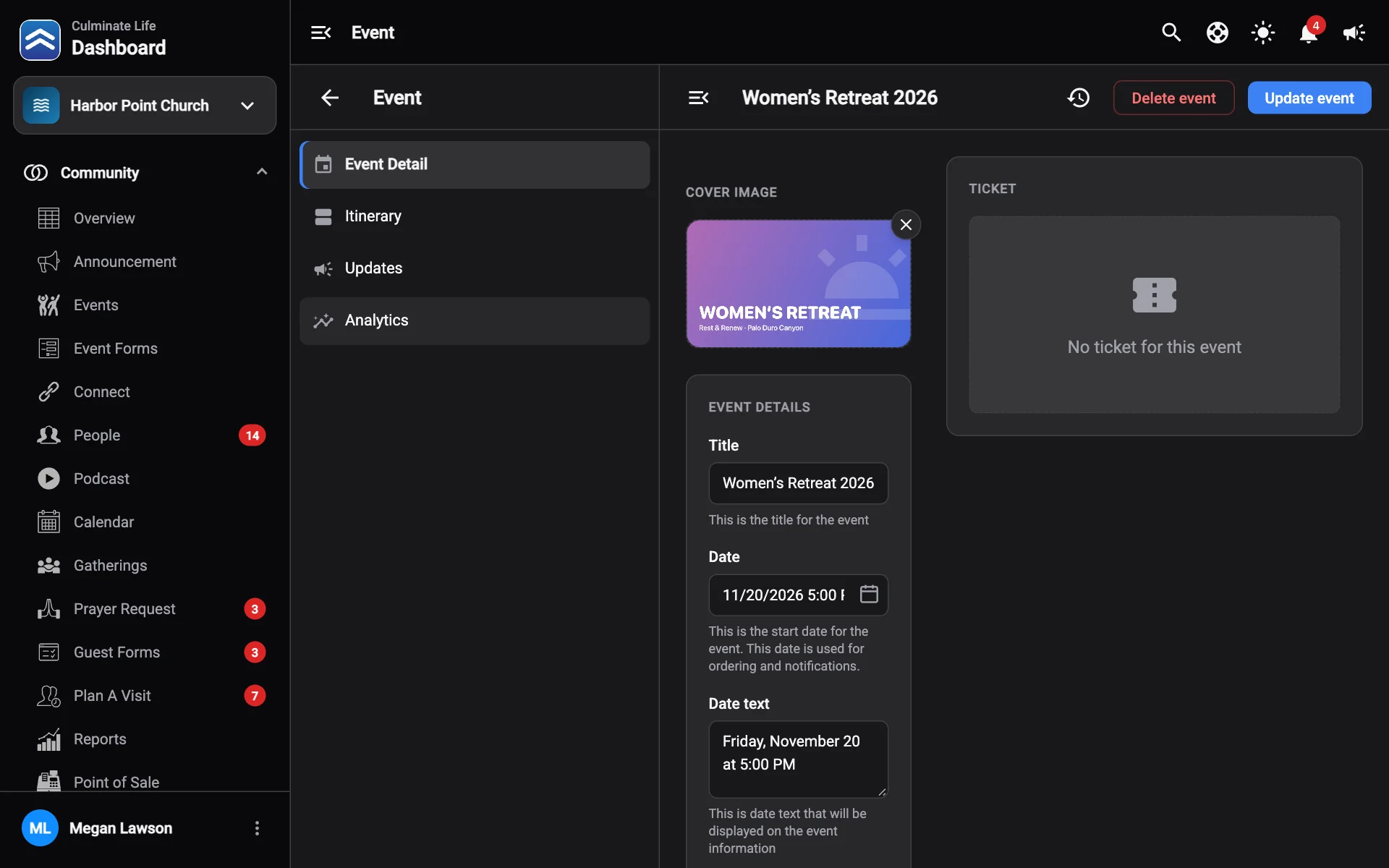Expand the Harbor Point Church dropdown

point(145,106)
